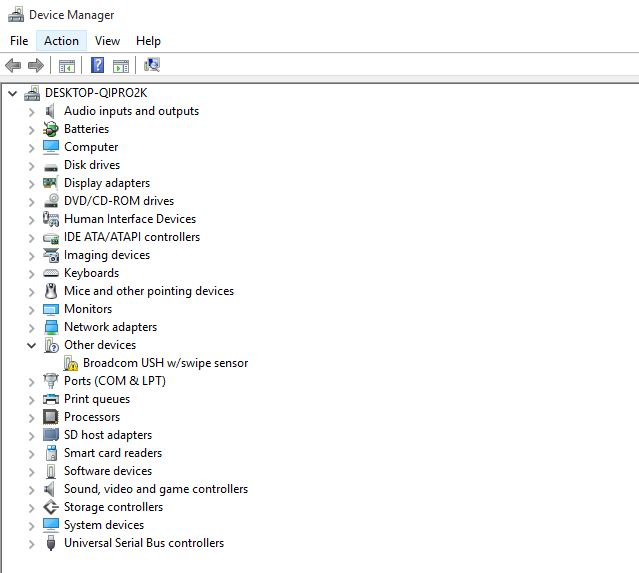Open Help via blue question mark icon
The image size is (639, 573).
pos(97,65)
